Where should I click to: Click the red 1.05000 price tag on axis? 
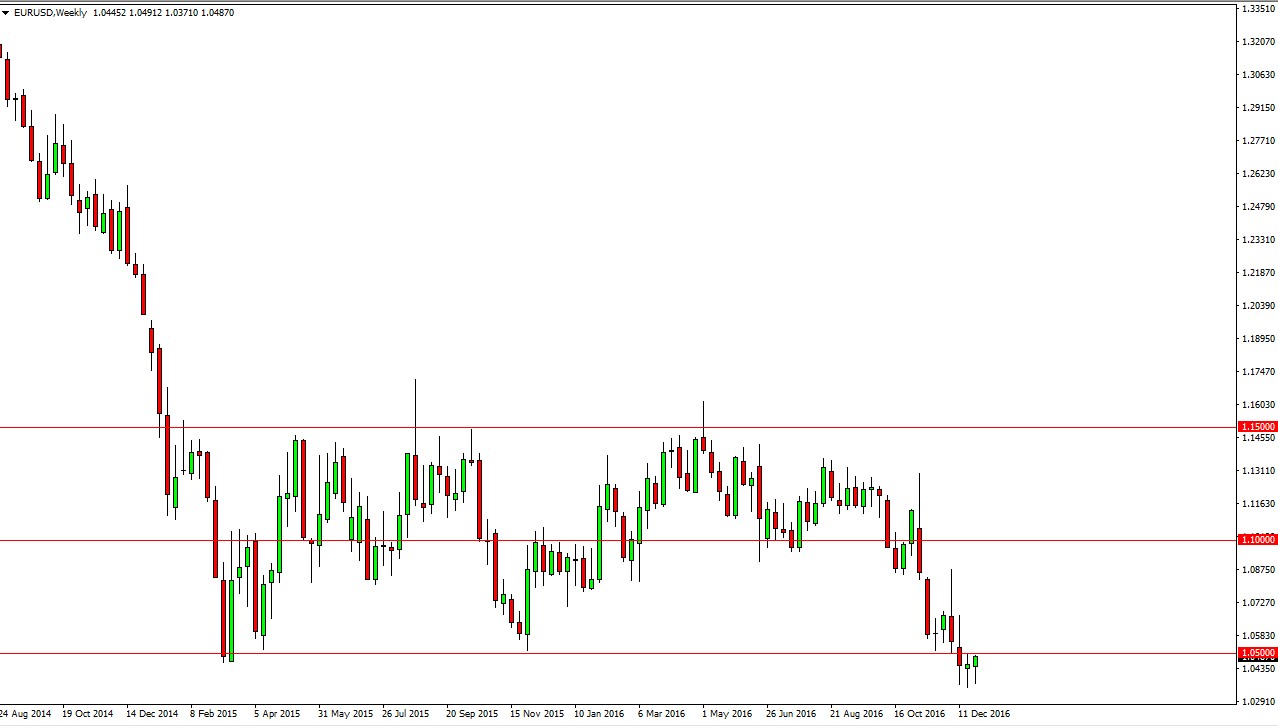pos(1258,652)
